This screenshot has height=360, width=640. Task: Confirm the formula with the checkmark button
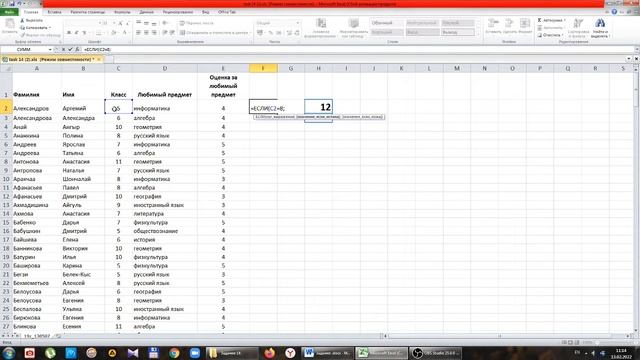[70, 49]
